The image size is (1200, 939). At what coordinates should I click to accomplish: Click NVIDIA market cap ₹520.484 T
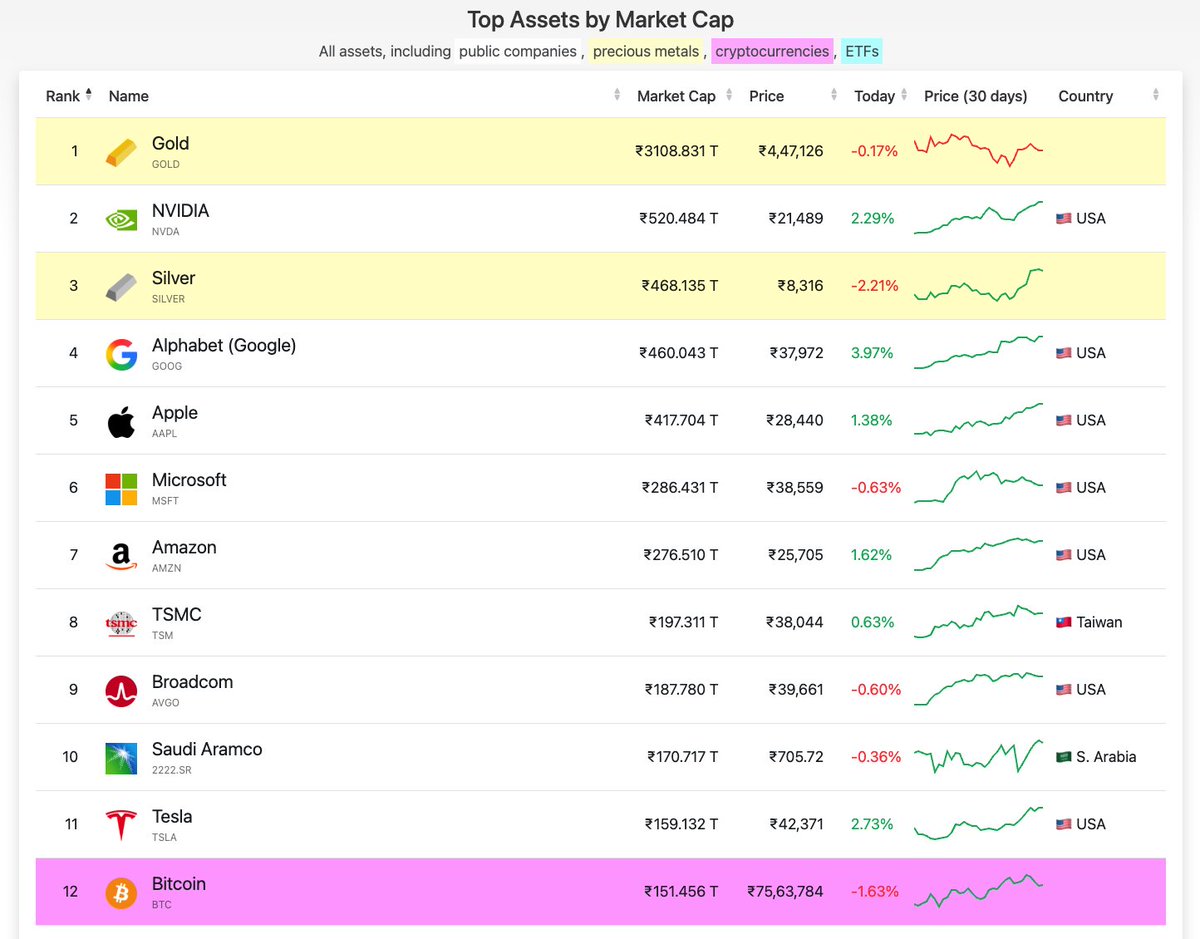[x=679, y=218]
